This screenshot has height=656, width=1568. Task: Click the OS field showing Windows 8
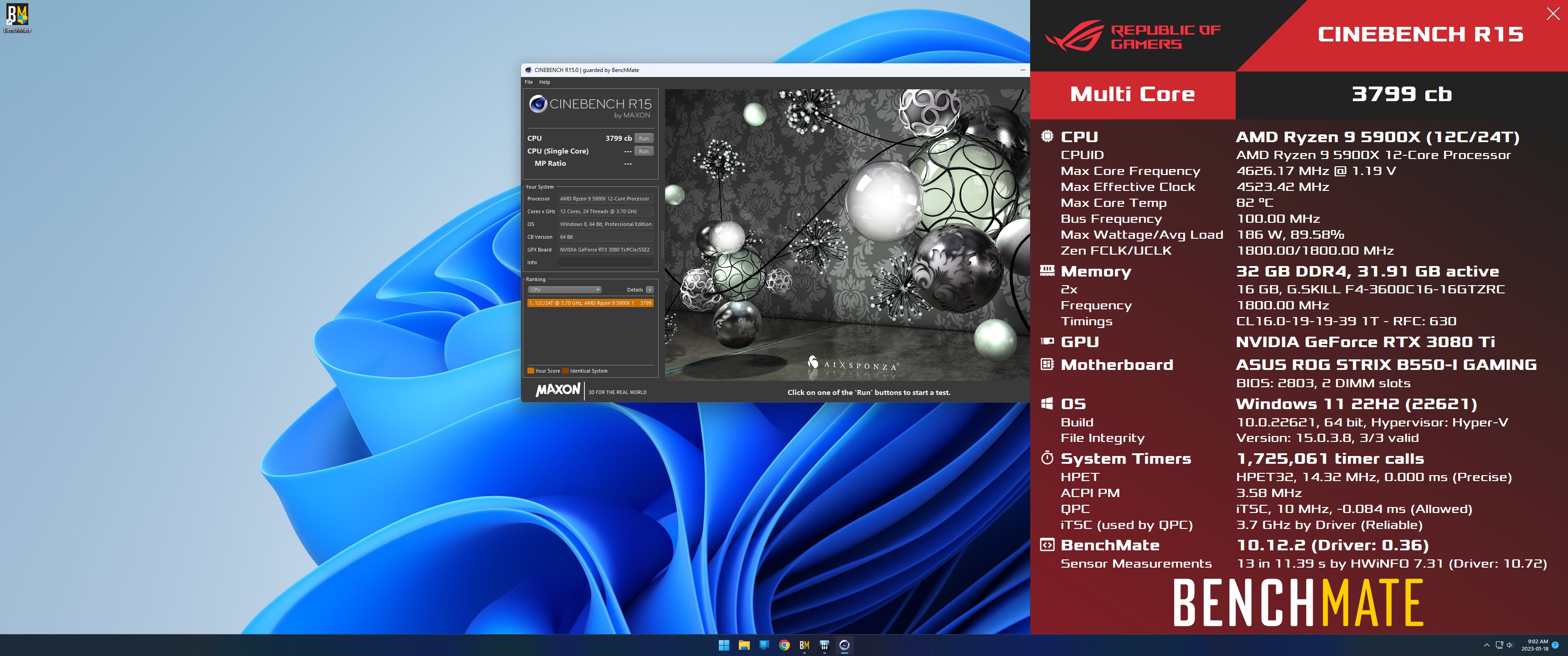(x=606, y=224)
